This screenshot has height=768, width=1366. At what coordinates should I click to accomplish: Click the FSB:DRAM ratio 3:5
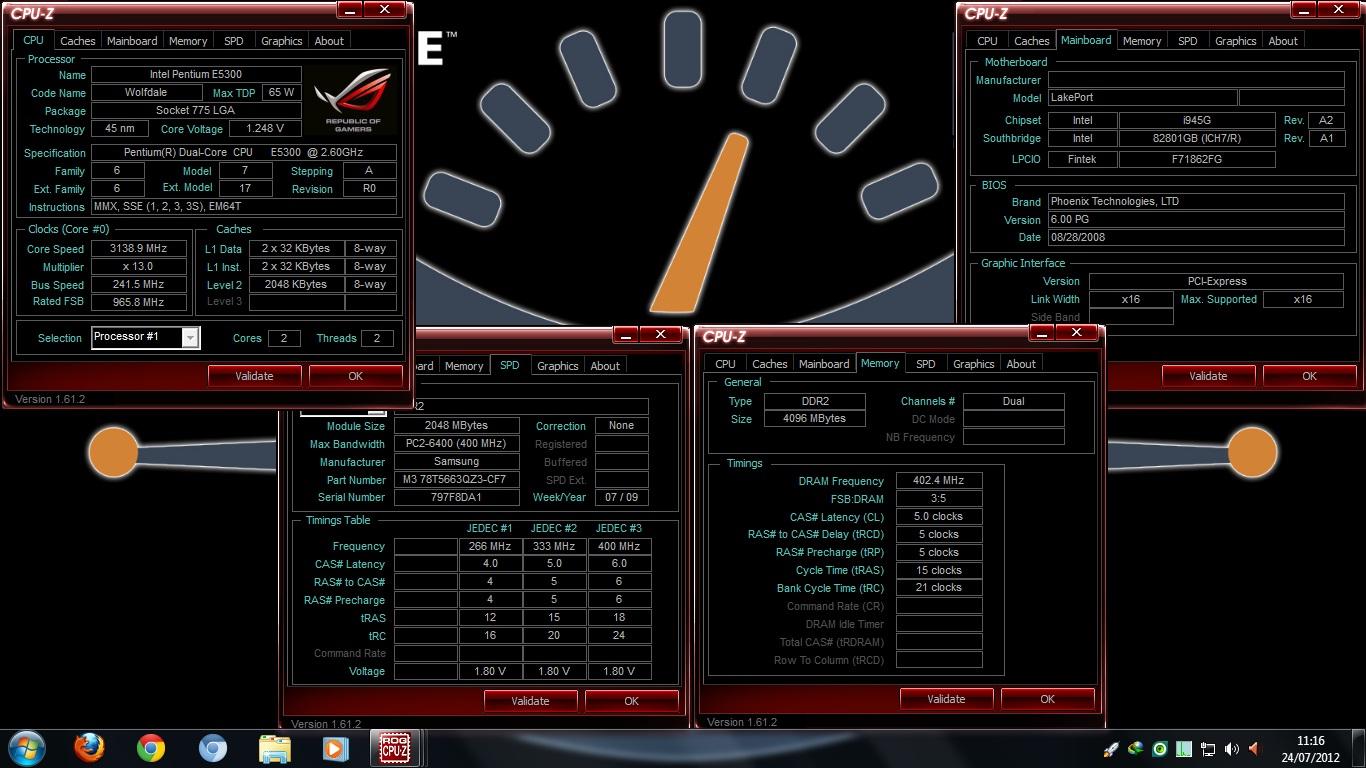[x=939, y=499]
